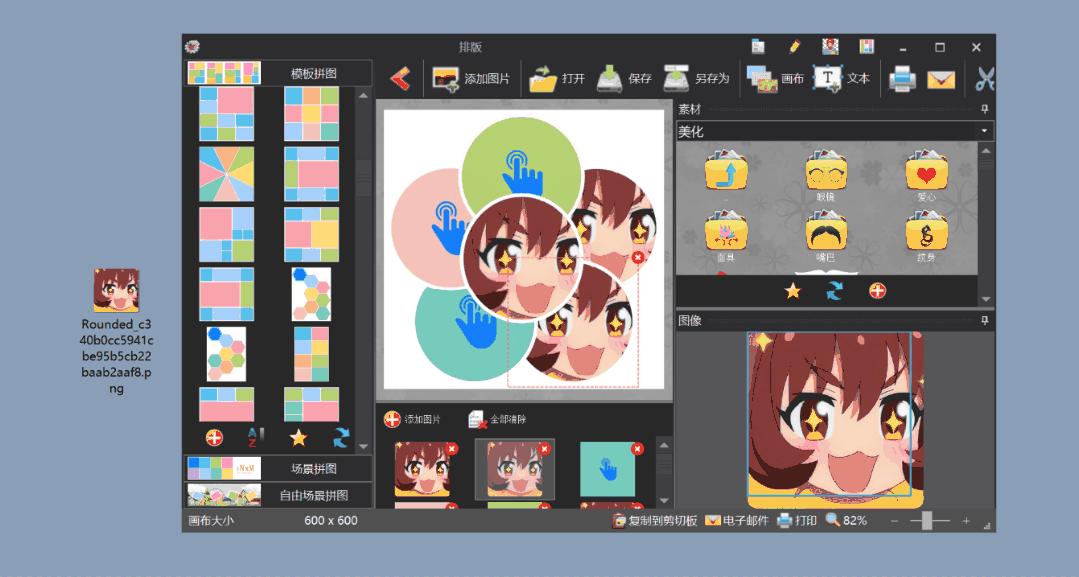This screenshot has height=577, width=1079.
Task: Click the portrait picture icon in title bar
Action: tap(831, 47)
